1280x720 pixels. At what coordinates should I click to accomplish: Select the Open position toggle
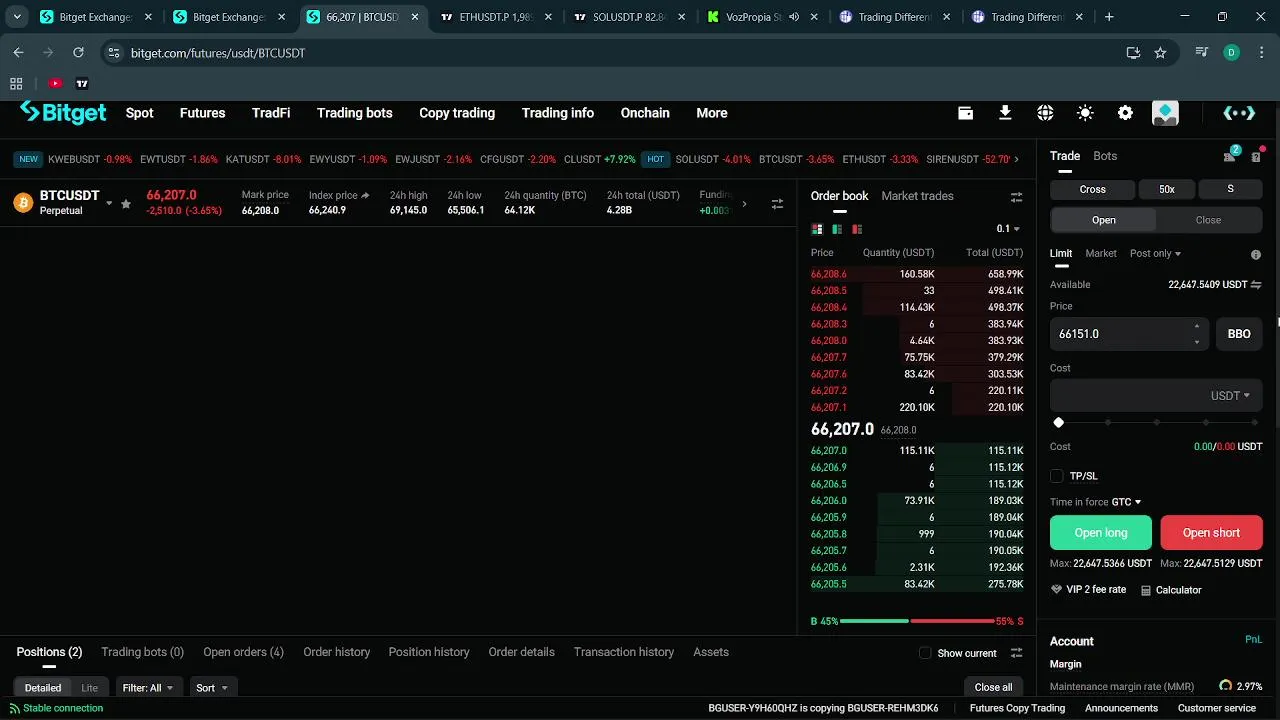pos(1103,220)
